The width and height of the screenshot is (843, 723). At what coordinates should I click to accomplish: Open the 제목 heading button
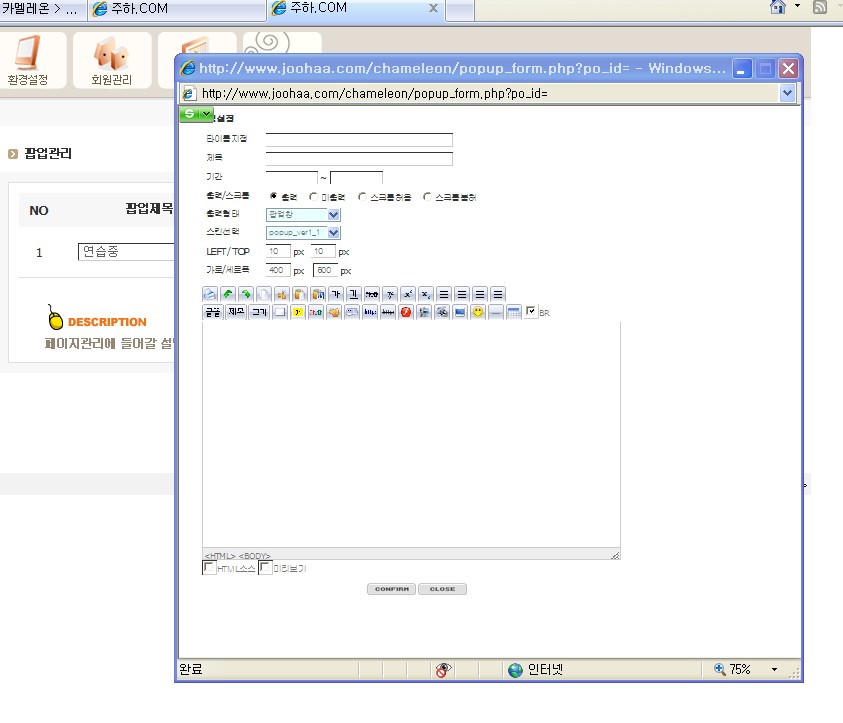pyautogui.click(x=236, y=312)
